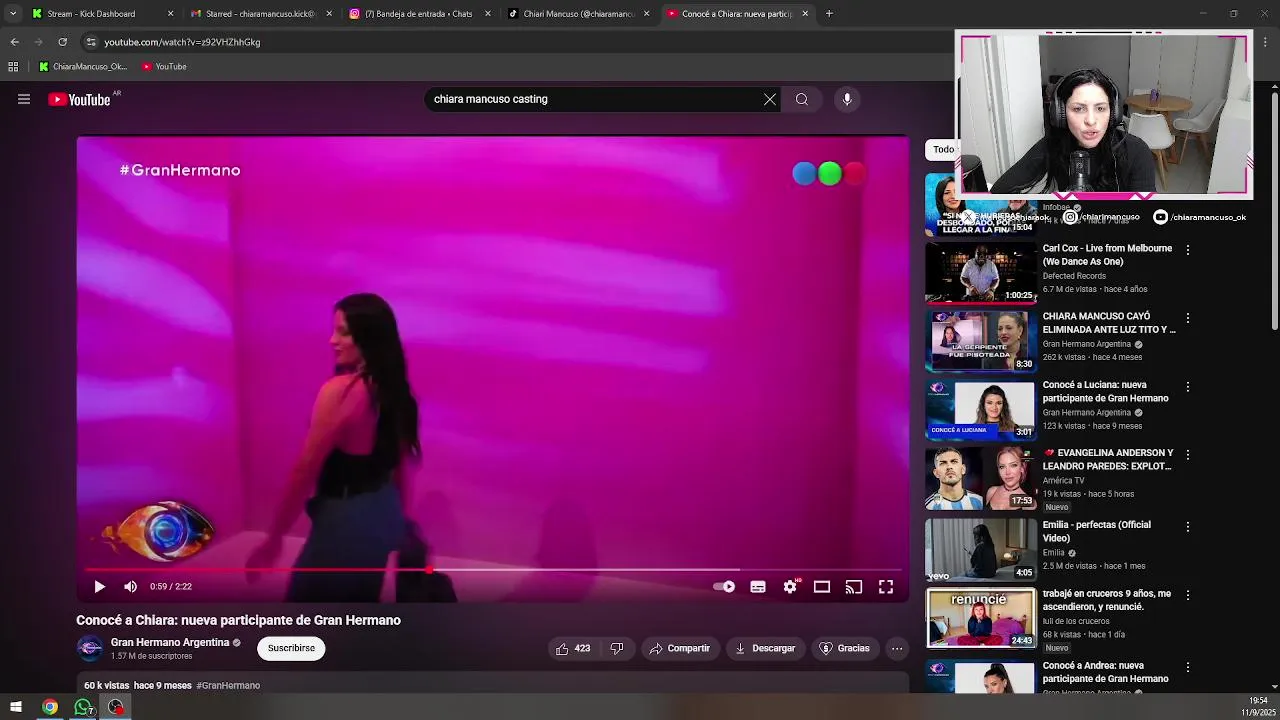Image resolution: width=1280 pixels, height=720 pixels.
Task: Open Chrome from the taskbar
Action: pyautogui.click(x=49, y=707)
